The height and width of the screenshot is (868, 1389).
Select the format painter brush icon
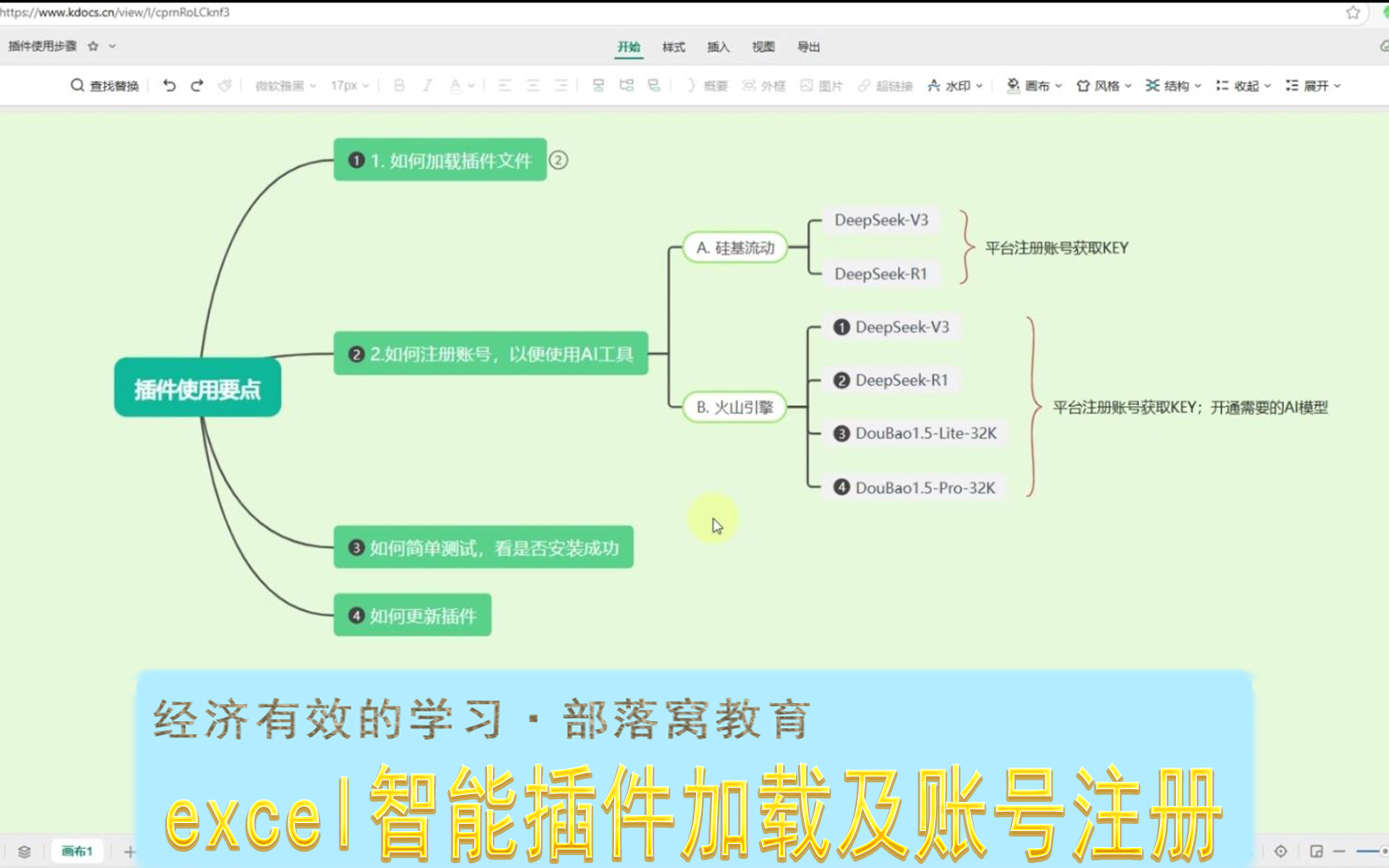225,85
